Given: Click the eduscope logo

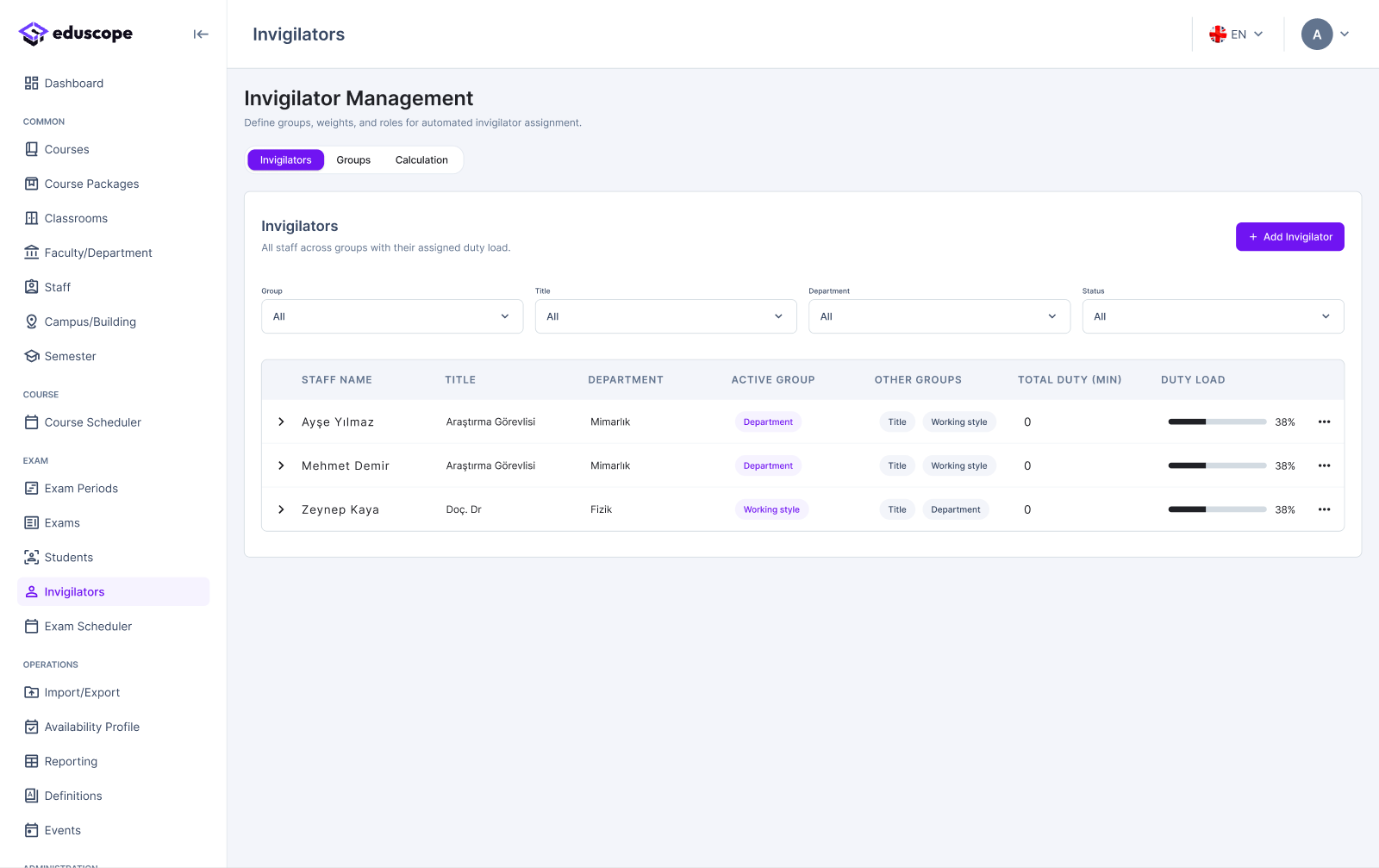Looking at the screenshot, I should pos(76,34).
